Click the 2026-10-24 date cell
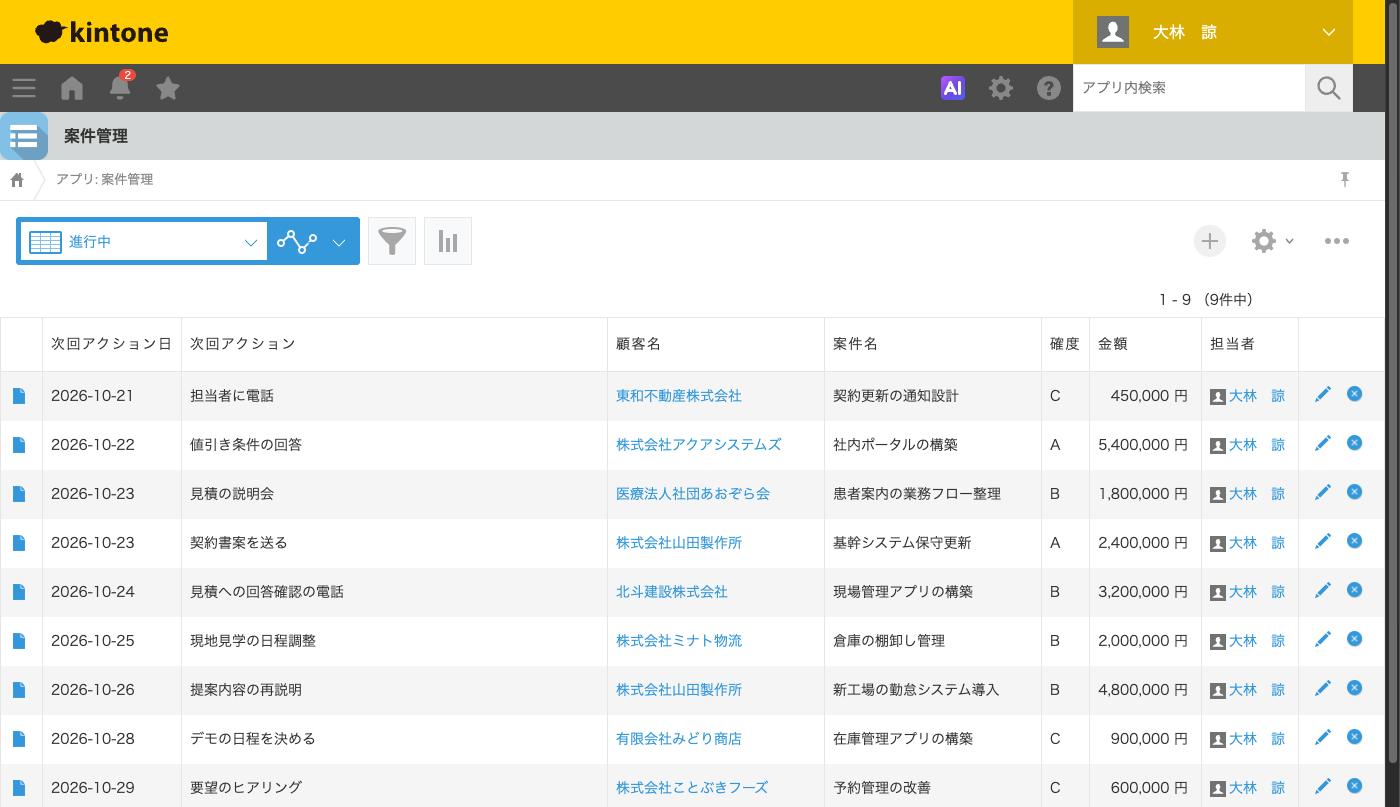The image size is (1400, 807). point(112,592)
